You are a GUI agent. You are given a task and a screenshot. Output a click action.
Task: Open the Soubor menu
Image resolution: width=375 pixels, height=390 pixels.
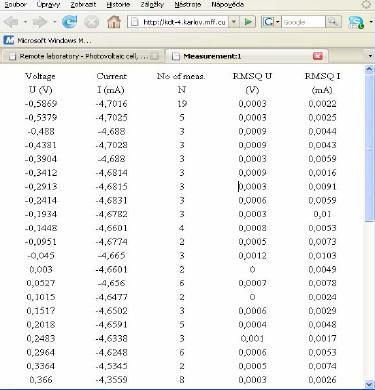(x=16, y=5)
